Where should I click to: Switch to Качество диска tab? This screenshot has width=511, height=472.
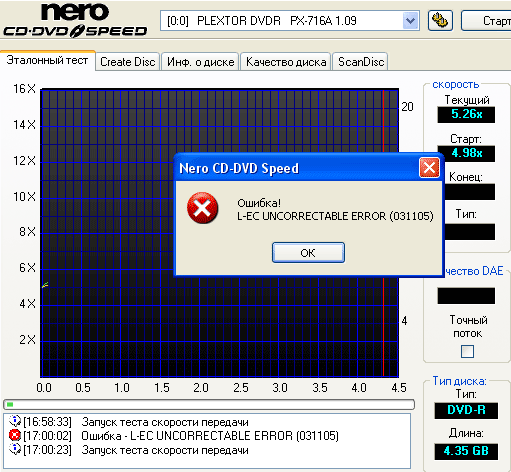pos(286,62)
